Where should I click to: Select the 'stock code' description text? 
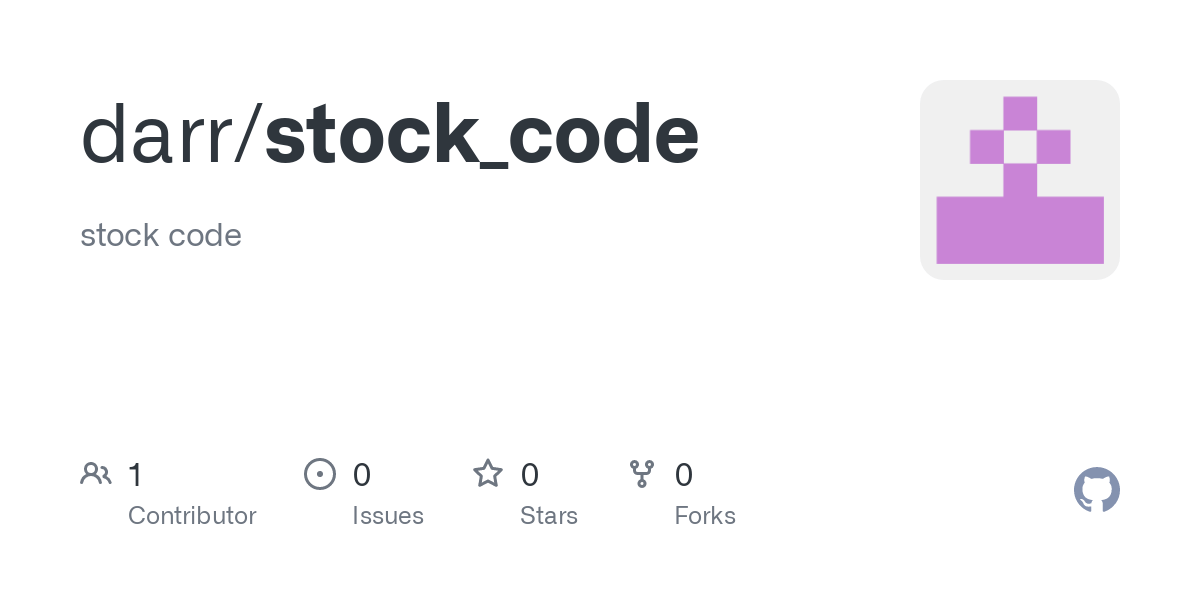(x=161, y=236)
